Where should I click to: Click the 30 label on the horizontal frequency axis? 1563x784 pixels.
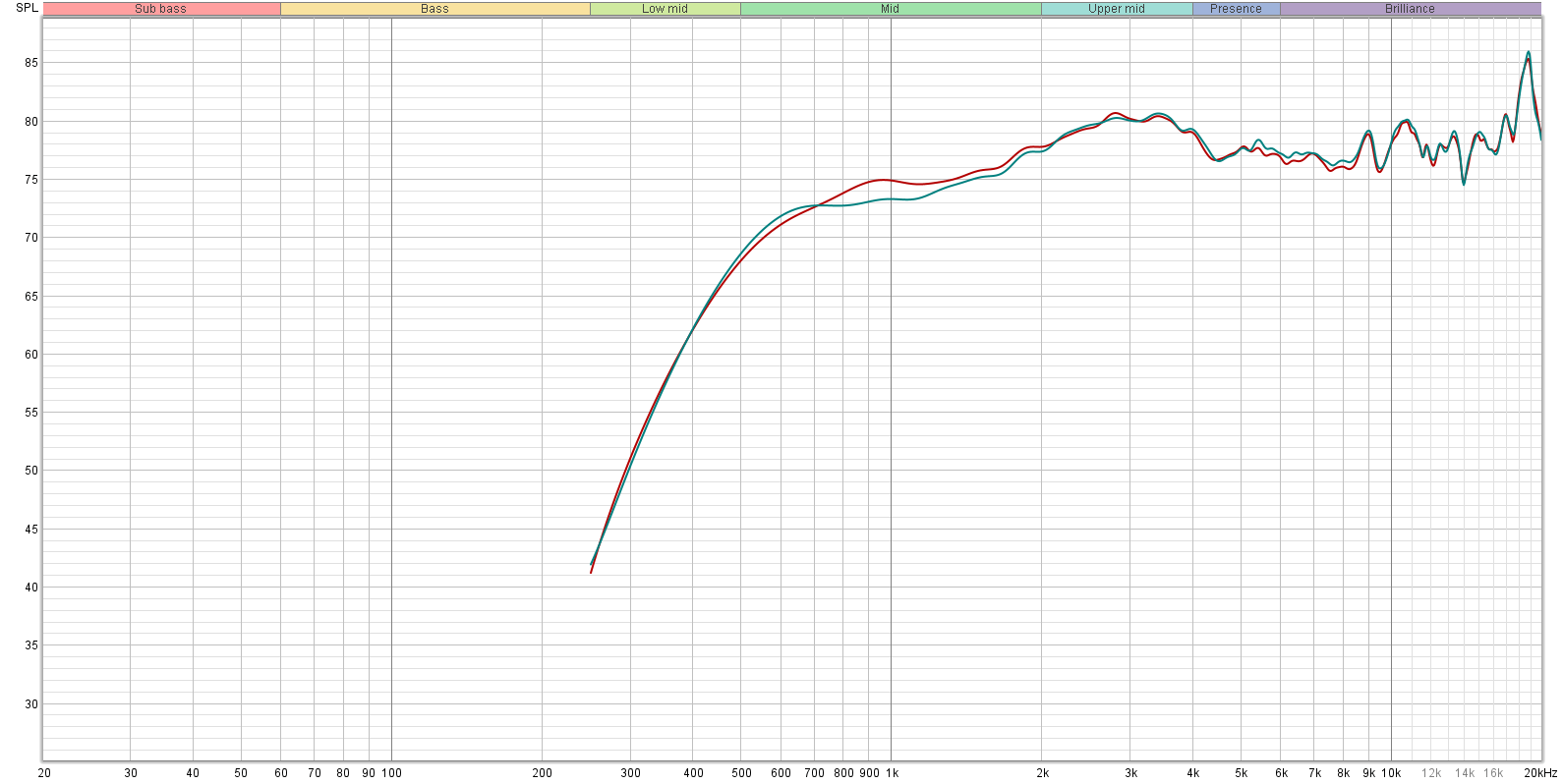[x=131, y=773]
